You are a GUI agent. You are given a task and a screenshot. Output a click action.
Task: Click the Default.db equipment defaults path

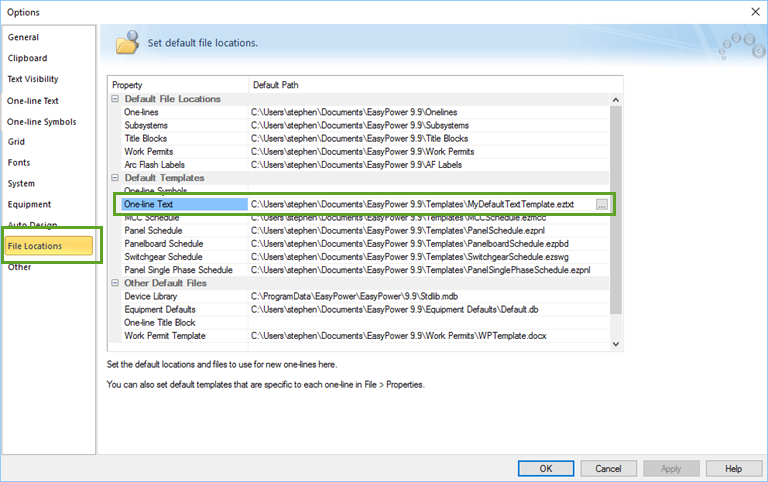(x=395, y=310)
